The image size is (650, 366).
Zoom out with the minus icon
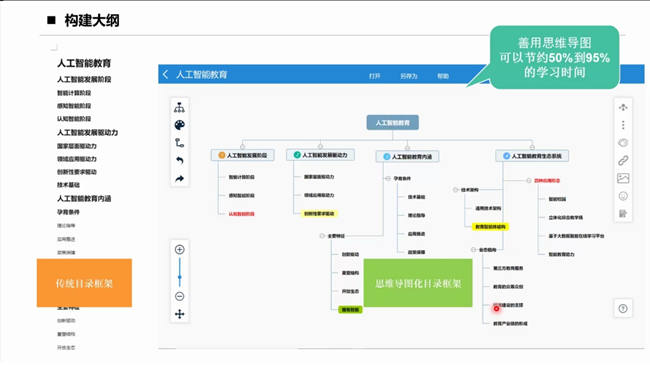(x=179, y=296)
